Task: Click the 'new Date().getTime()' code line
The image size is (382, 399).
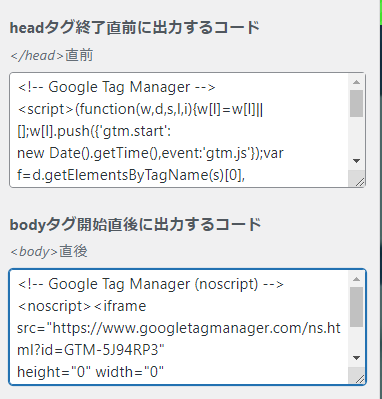Action: pyautogui.click(x=150, y=153)
